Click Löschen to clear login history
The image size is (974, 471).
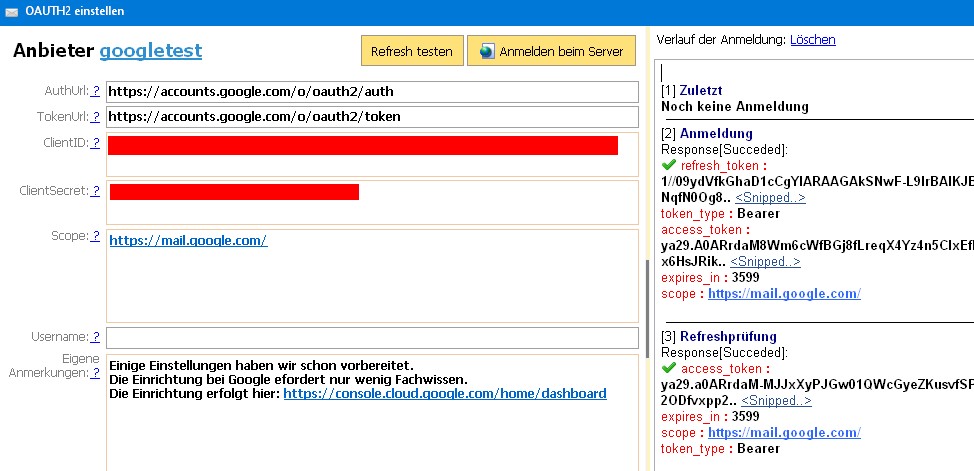click(x=812, y=40)
